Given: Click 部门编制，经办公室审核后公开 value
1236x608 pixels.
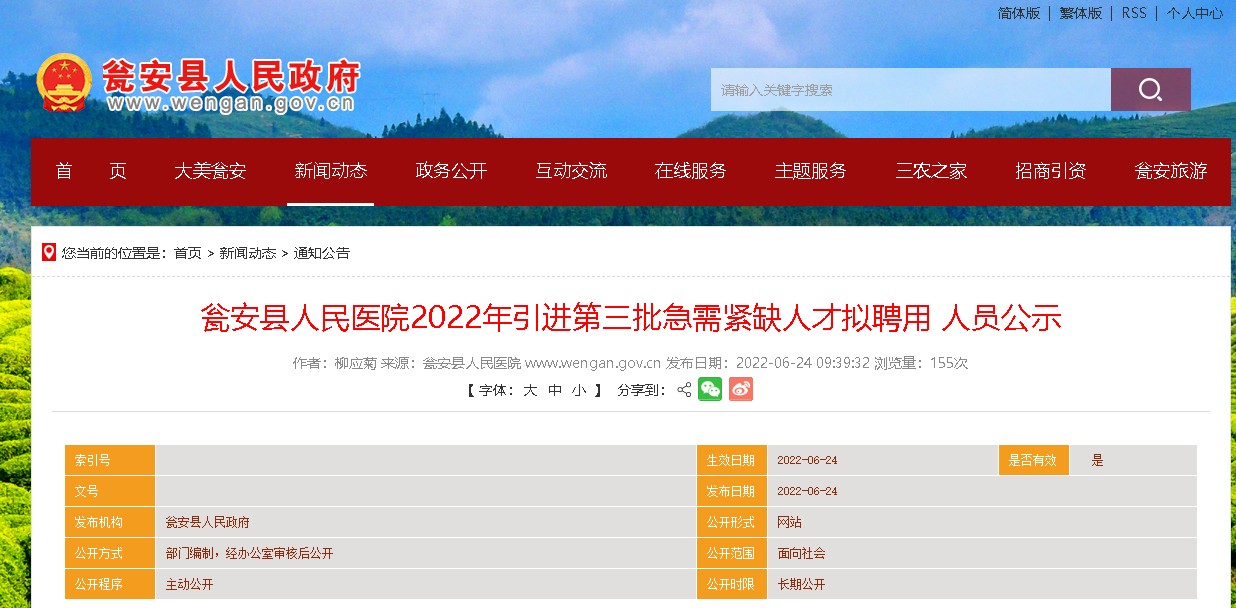Looking at the screenshot, I should pos(249,553).
